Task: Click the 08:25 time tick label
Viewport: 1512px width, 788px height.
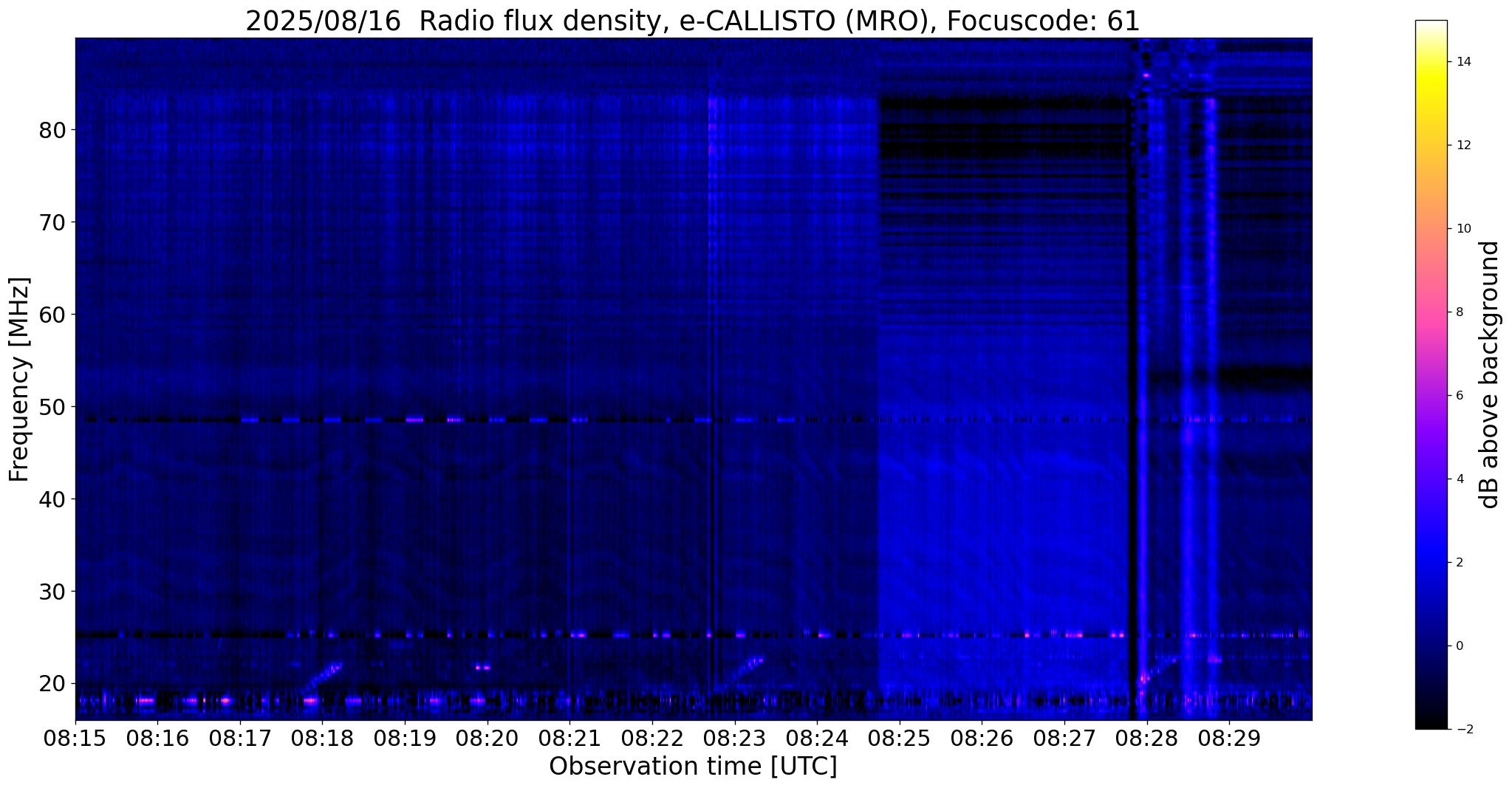Action: [899, 738]
